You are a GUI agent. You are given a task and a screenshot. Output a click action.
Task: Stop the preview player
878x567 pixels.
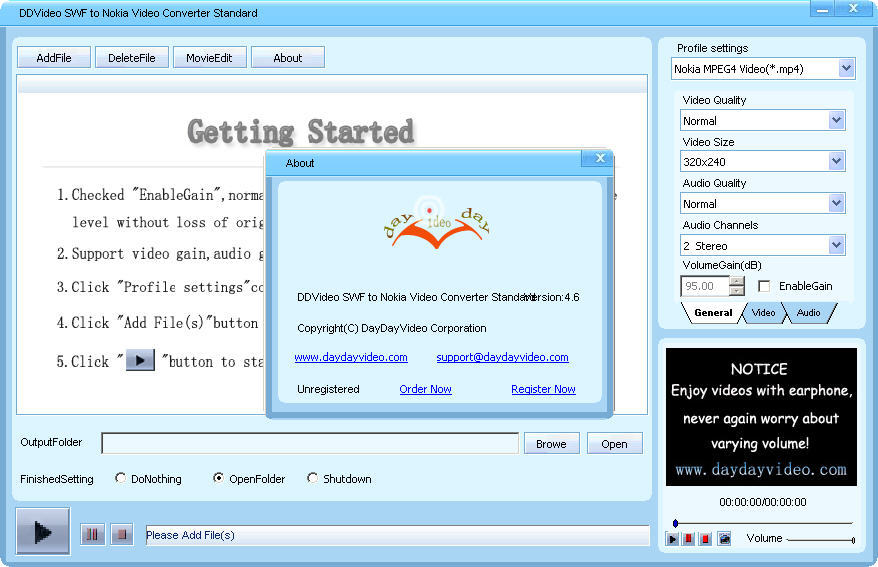click(x=706, y=538)
